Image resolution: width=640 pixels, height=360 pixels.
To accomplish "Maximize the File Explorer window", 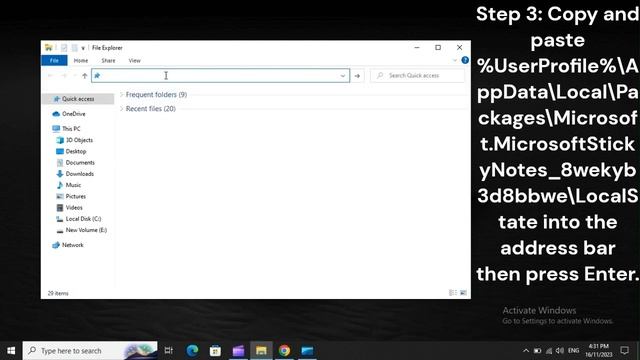I will tap(438, 48).
